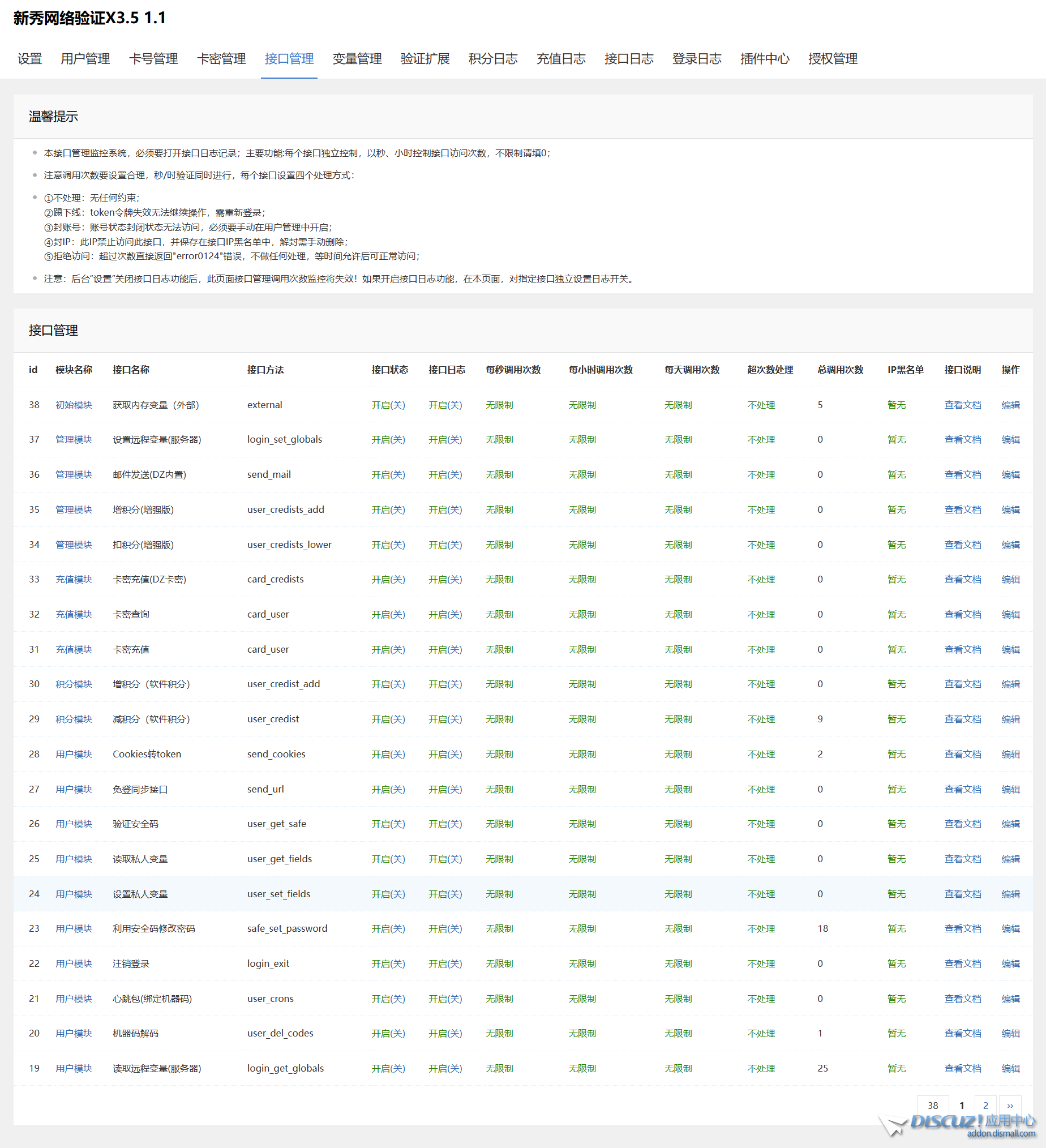
Task: Go to page 2 of interface list
Action: (985, 1106)
